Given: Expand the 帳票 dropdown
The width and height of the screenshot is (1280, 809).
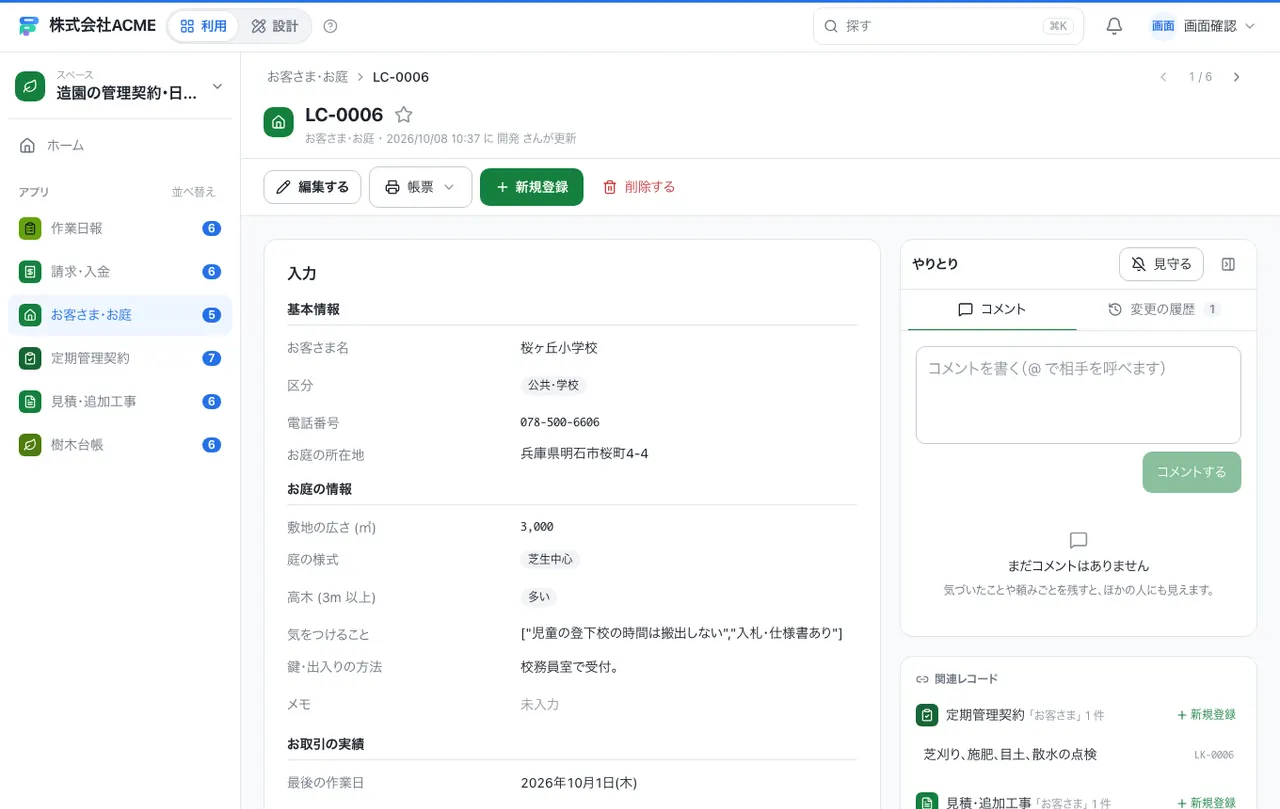Looking at the screenshot, I should [420, 187].
